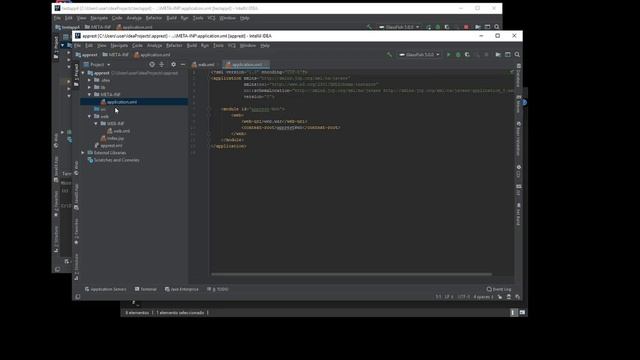Click the META-INF breadcrumb in navigation bar

(x=116, y=55)
